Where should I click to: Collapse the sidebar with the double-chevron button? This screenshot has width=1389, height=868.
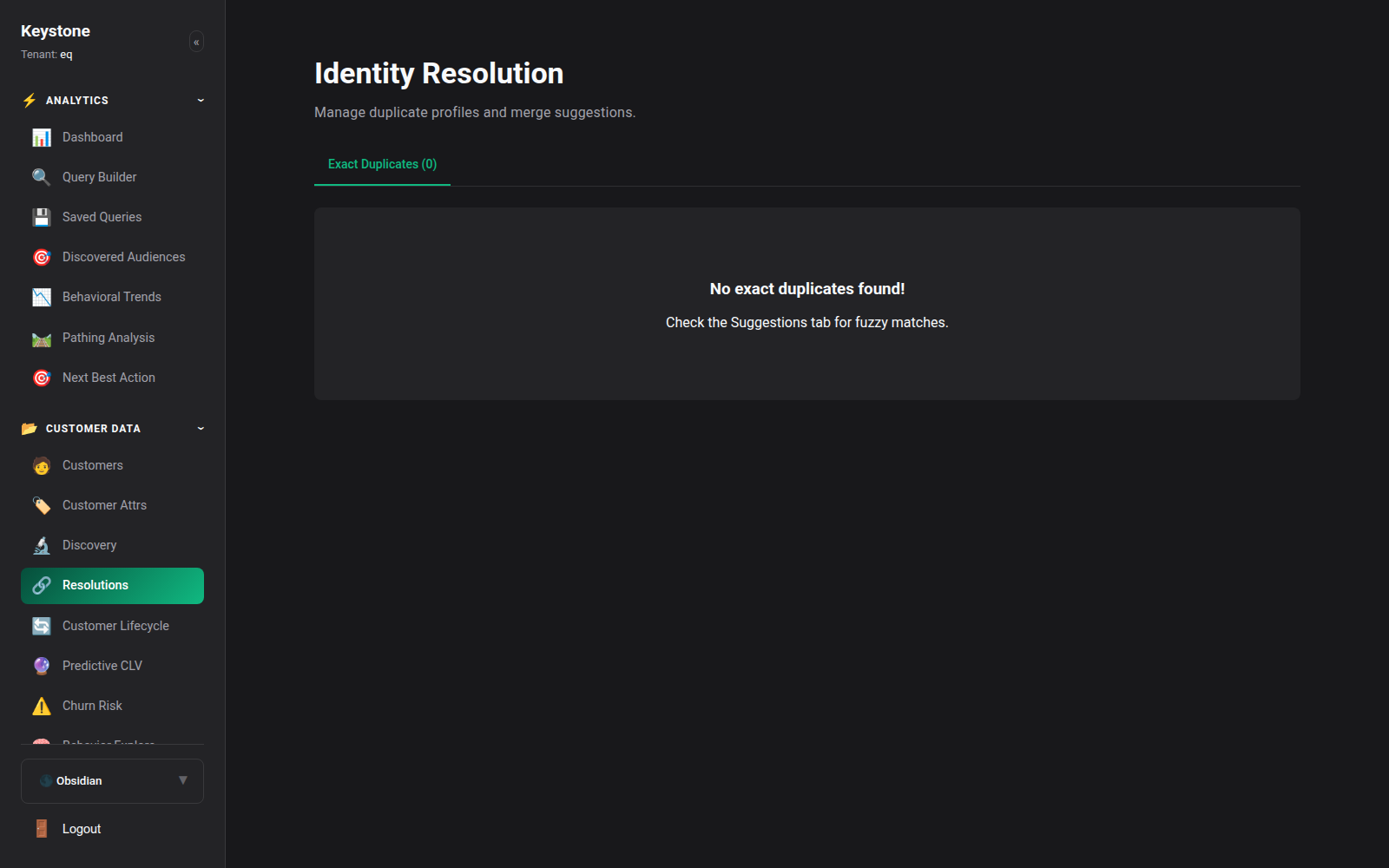pyautogui.click(x=196, y=42)
